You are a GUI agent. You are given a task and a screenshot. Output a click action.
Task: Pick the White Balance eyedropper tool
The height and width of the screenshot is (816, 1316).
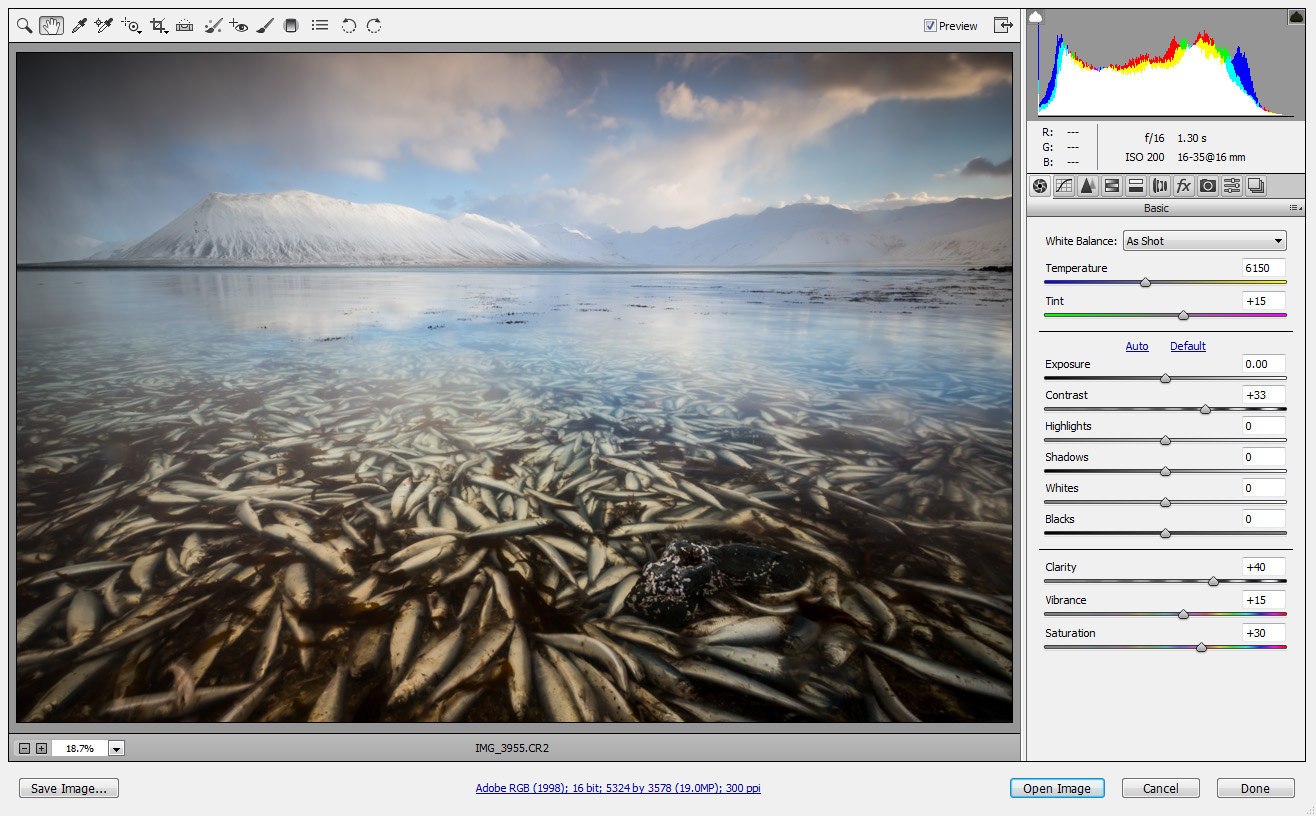(x=79, y=26)
